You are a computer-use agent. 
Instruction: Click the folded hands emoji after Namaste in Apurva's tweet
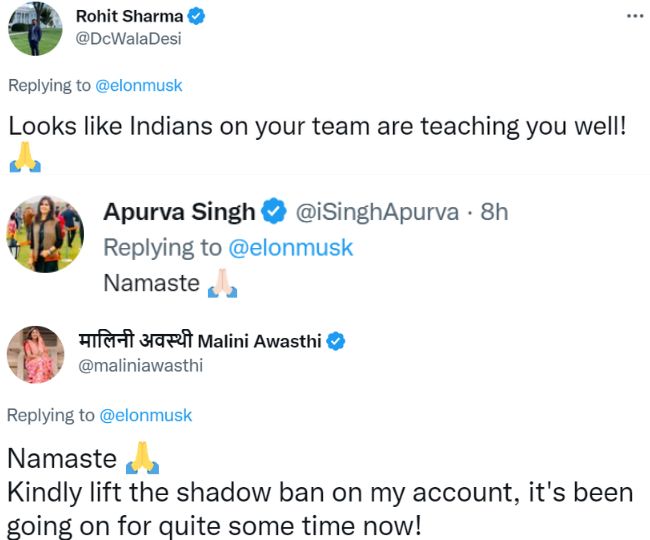[x=221, y=283]
